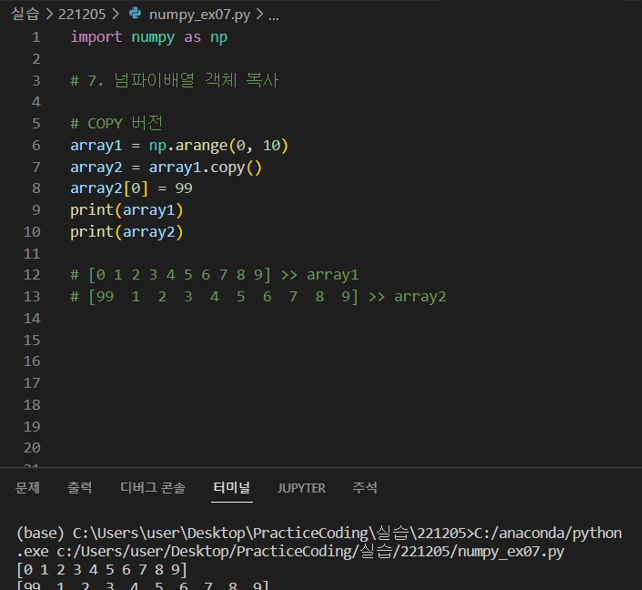Switch to the 출력 panel tab
Screen dimensions: 642x590
tap(79, 487)
